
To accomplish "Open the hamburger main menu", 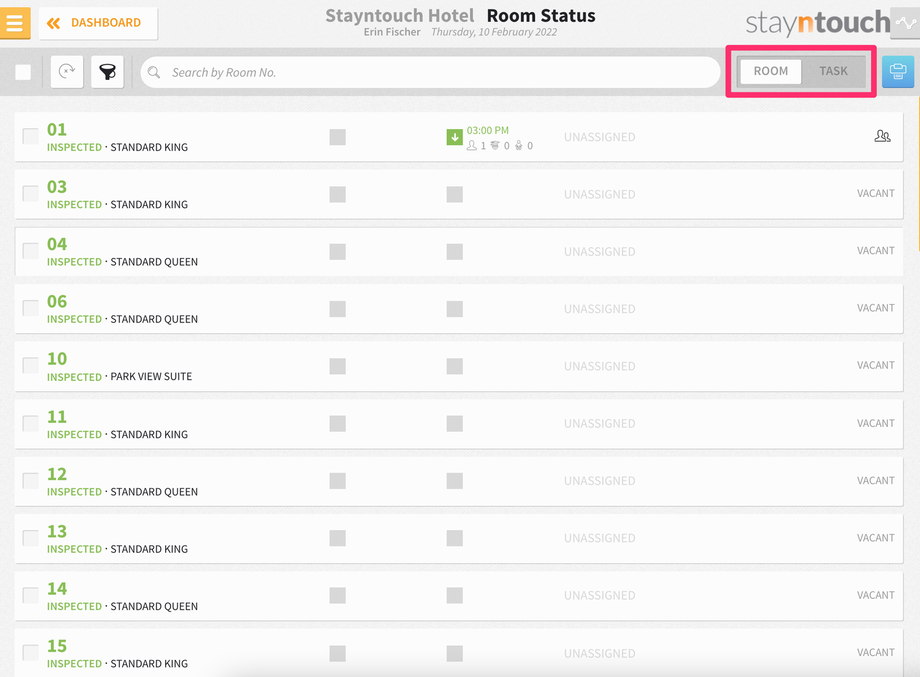I will point(15,23).
